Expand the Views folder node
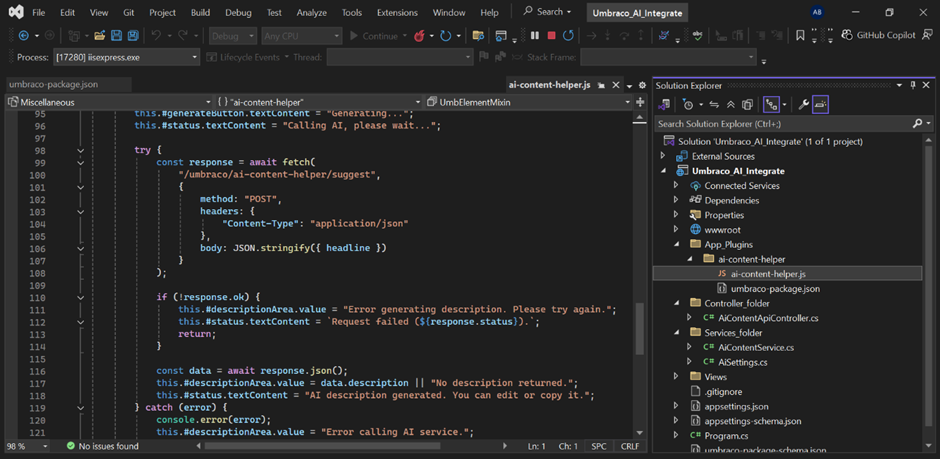The height and width of the screenshot is (459, 940). point(676,377)
